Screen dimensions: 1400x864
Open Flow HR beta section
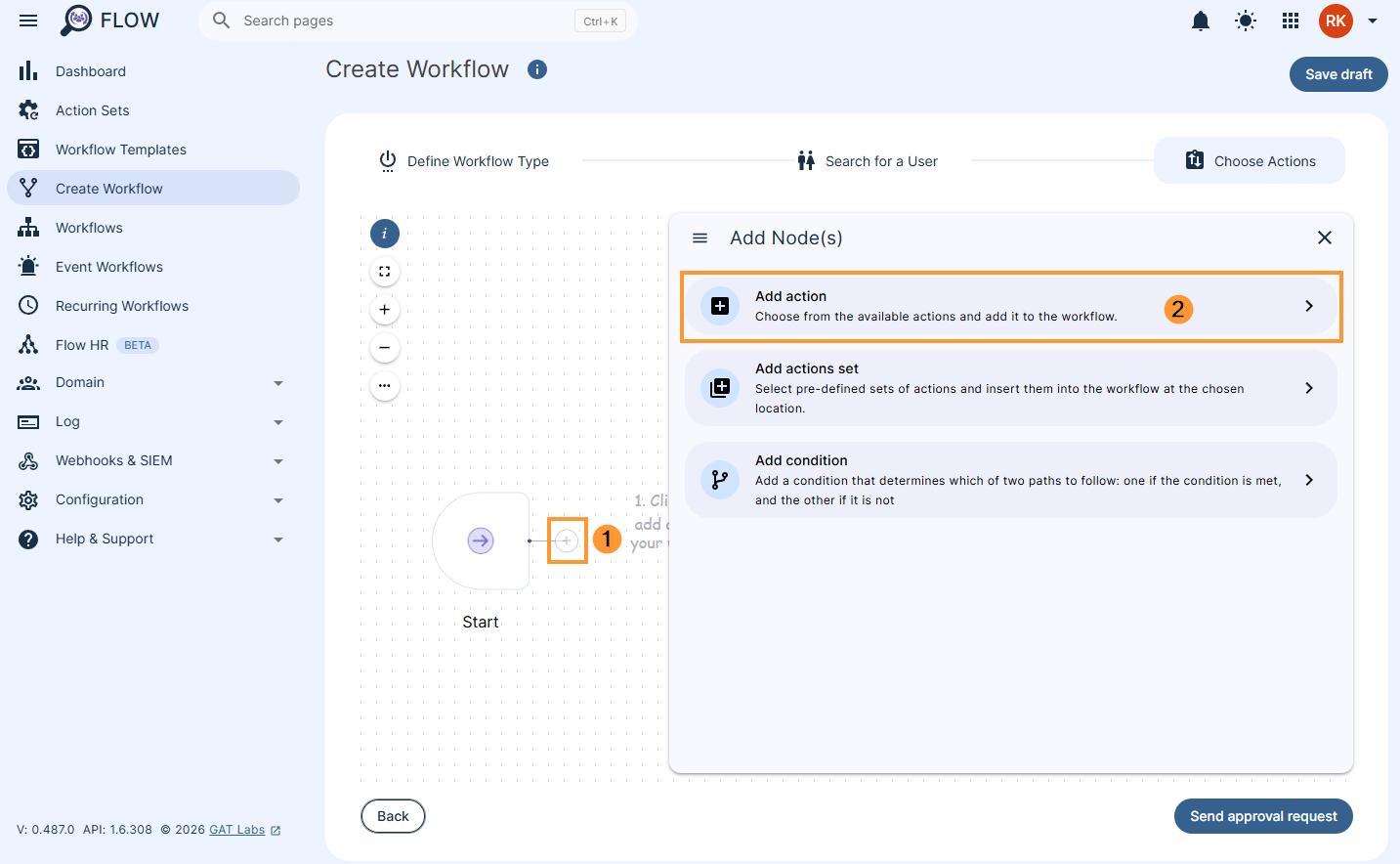point(153,344)
